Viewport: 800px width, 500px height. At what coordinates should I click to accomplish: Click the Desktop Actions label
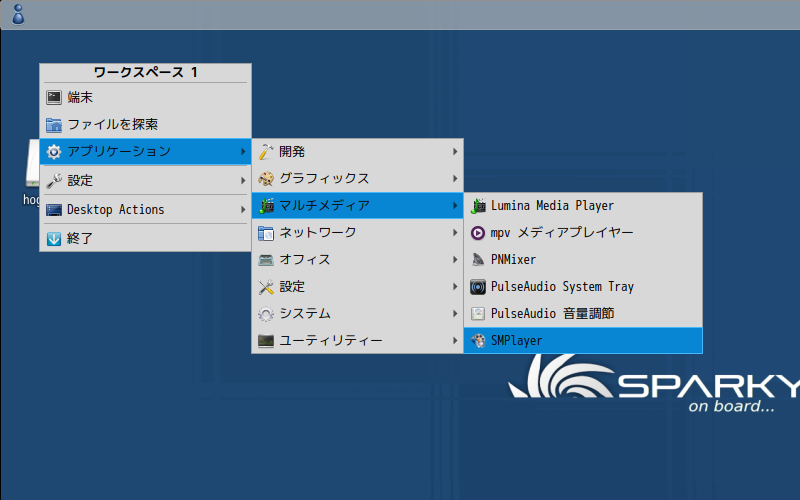115,210
